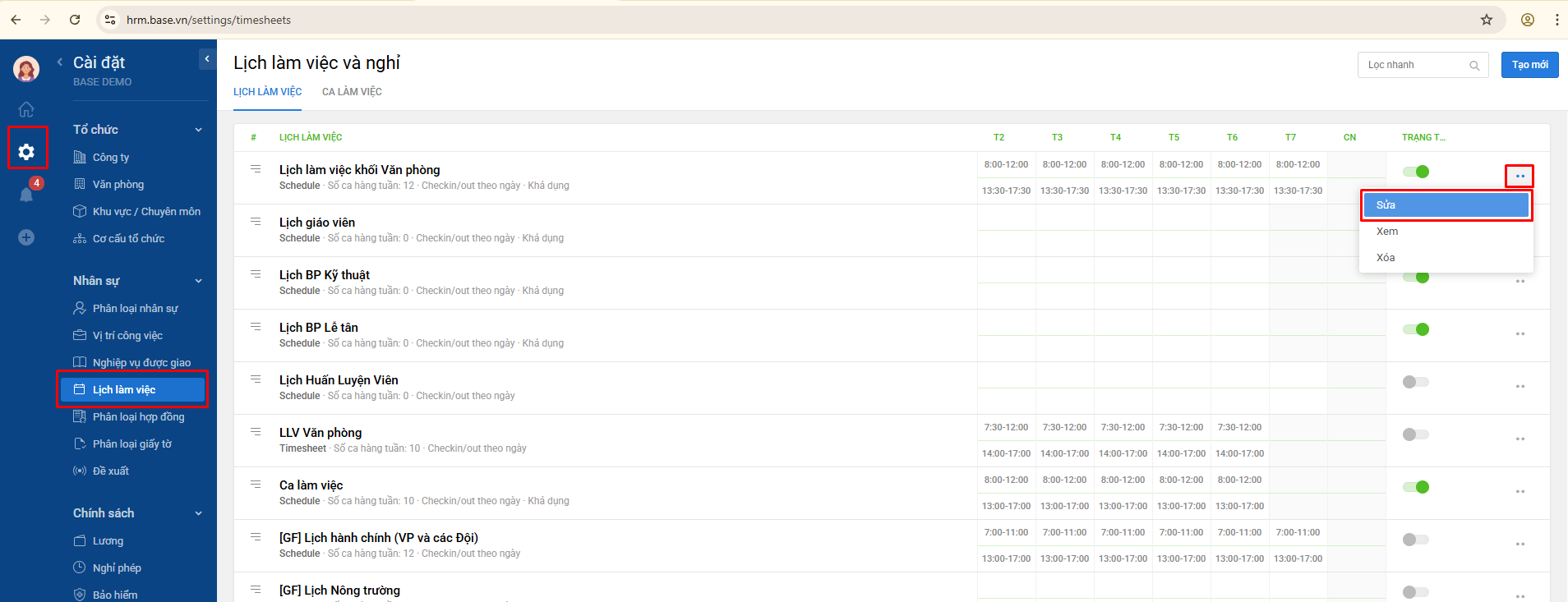
Task: Enable [GF] Lịch Nông trường toggle
Action: [1416, 592]
